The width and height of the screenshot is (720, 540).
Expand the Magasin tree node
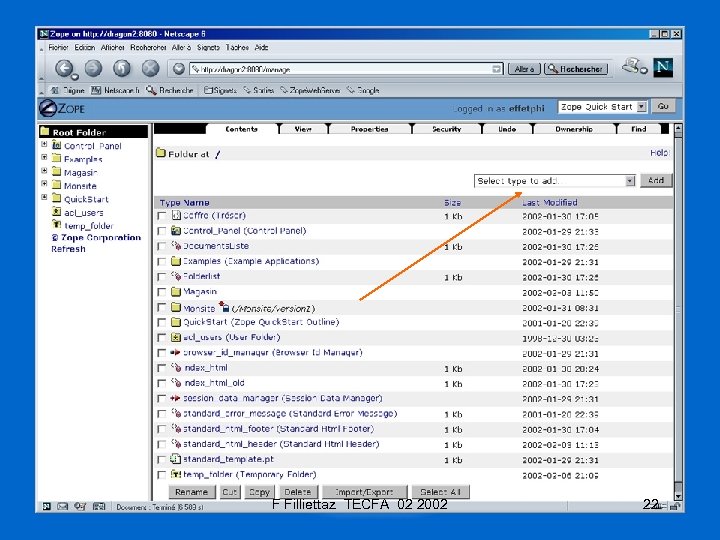pos(45,170)
